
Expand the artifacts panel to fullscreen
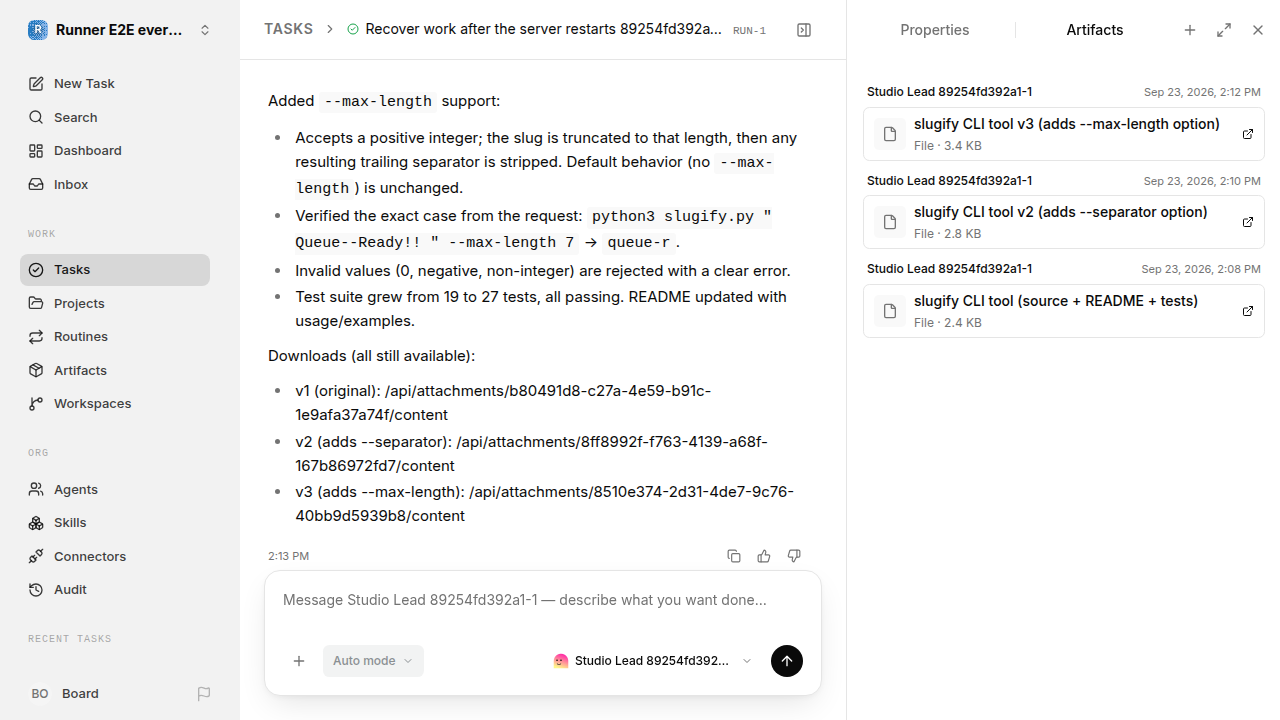pyautogui.click(x=1224, y=30)
